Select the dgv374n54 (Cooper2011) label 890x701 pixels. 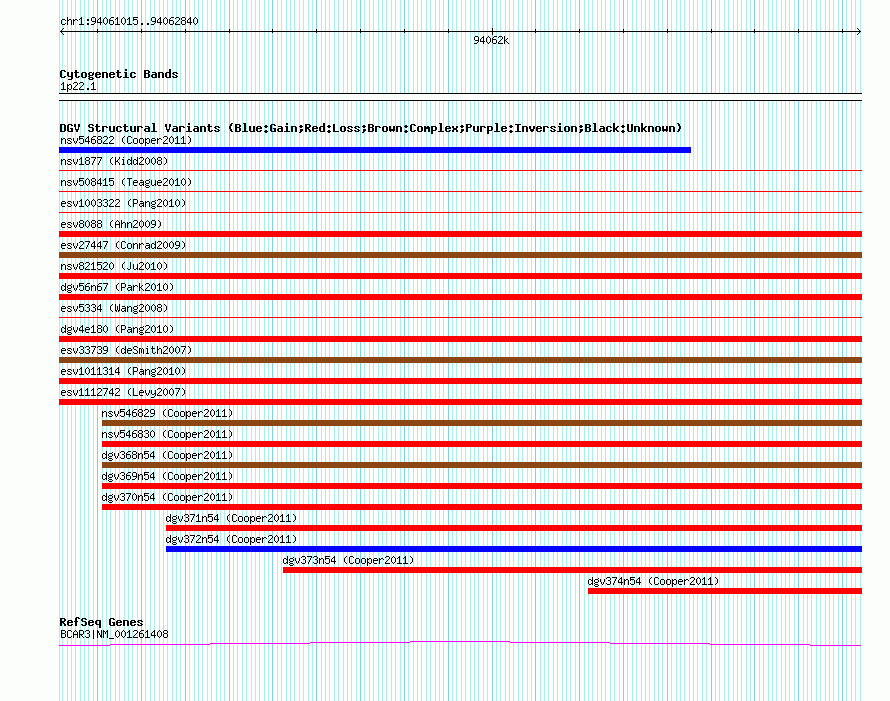[653, 581]
